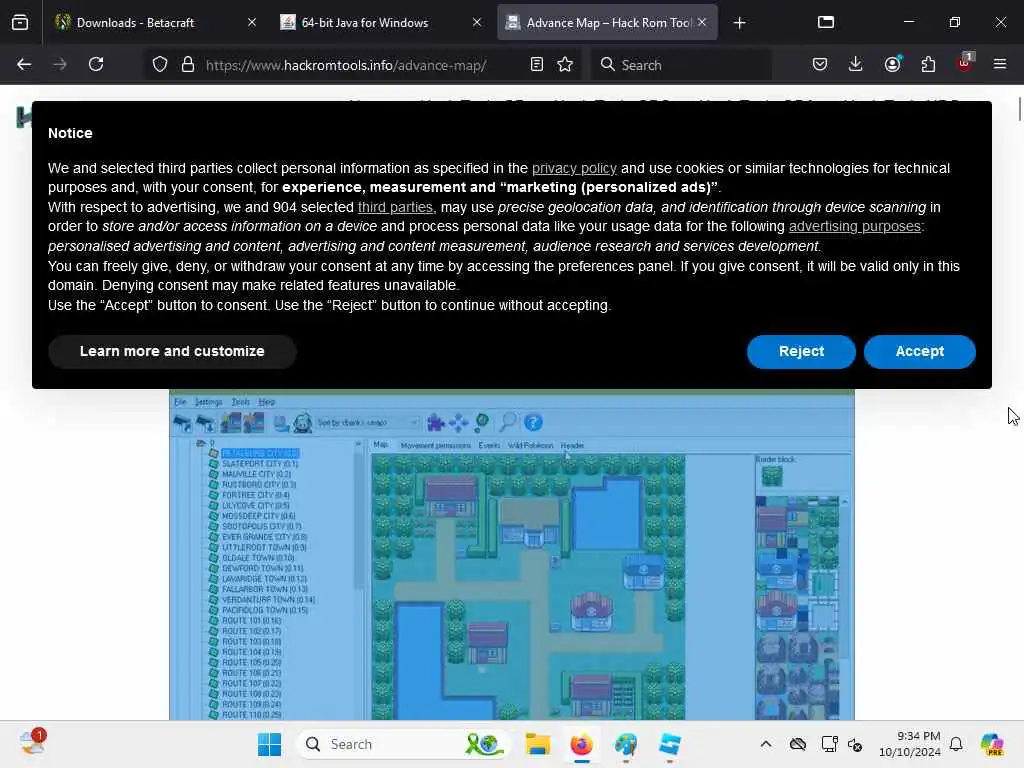Open the advertising purposes link
The image size is (1024, 768).
855,227
